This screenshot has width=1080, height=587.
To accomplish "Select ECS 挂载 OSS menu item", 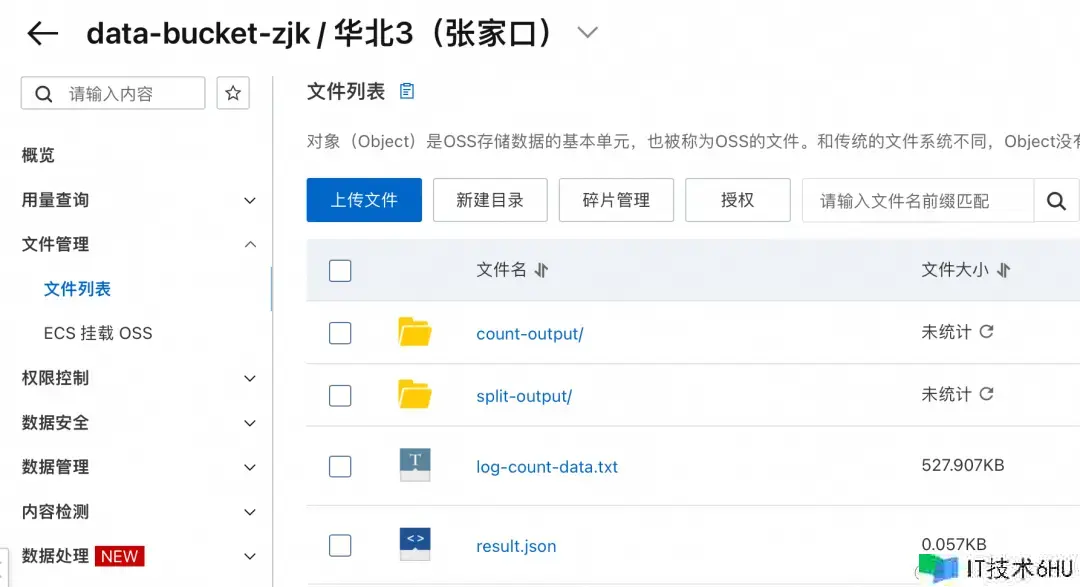I will point(98,333).
